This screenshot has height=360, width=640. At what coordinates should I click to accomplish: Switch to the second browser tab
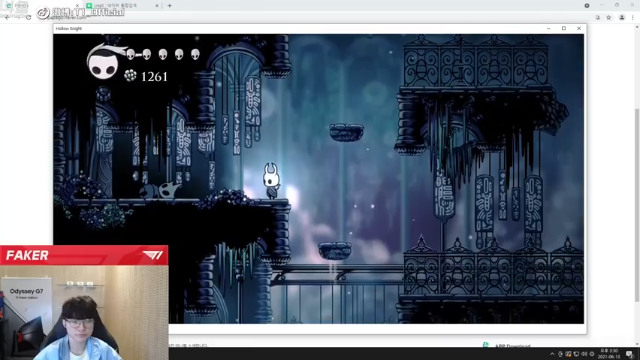(120, 6)
